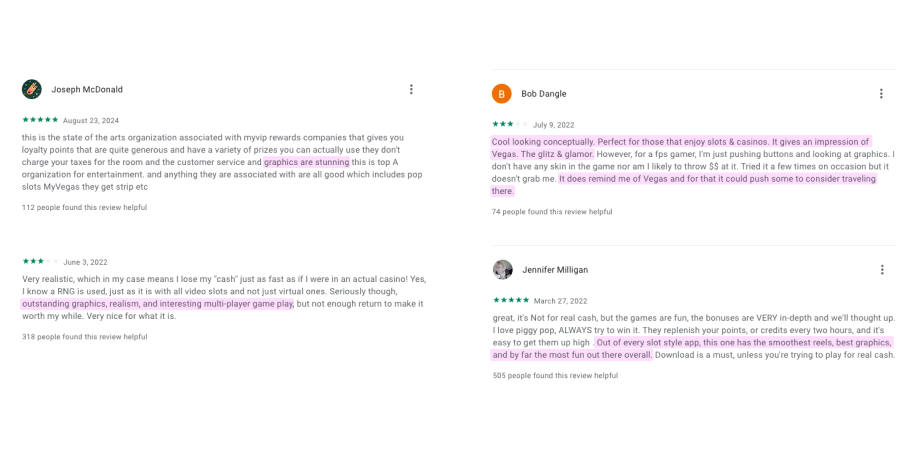Click the highlighted phrase "graphics are stunning"
This screenshot has width=920, height=455.
pos(306,162)
